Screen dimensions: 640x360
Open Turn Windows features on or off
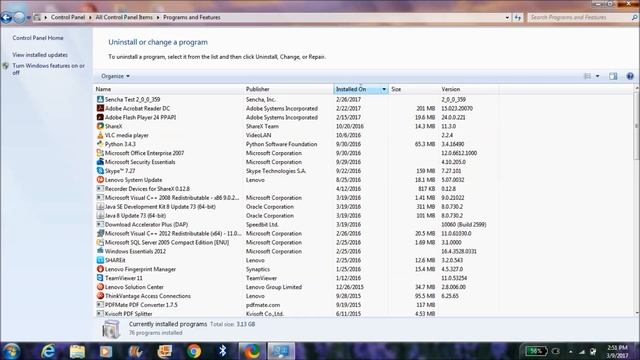49,69
